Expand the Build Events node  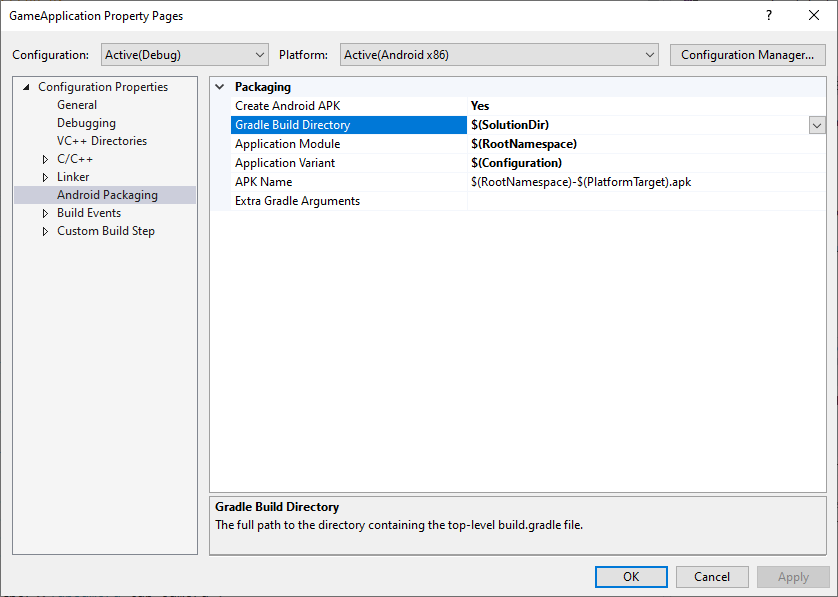(45, 213)
